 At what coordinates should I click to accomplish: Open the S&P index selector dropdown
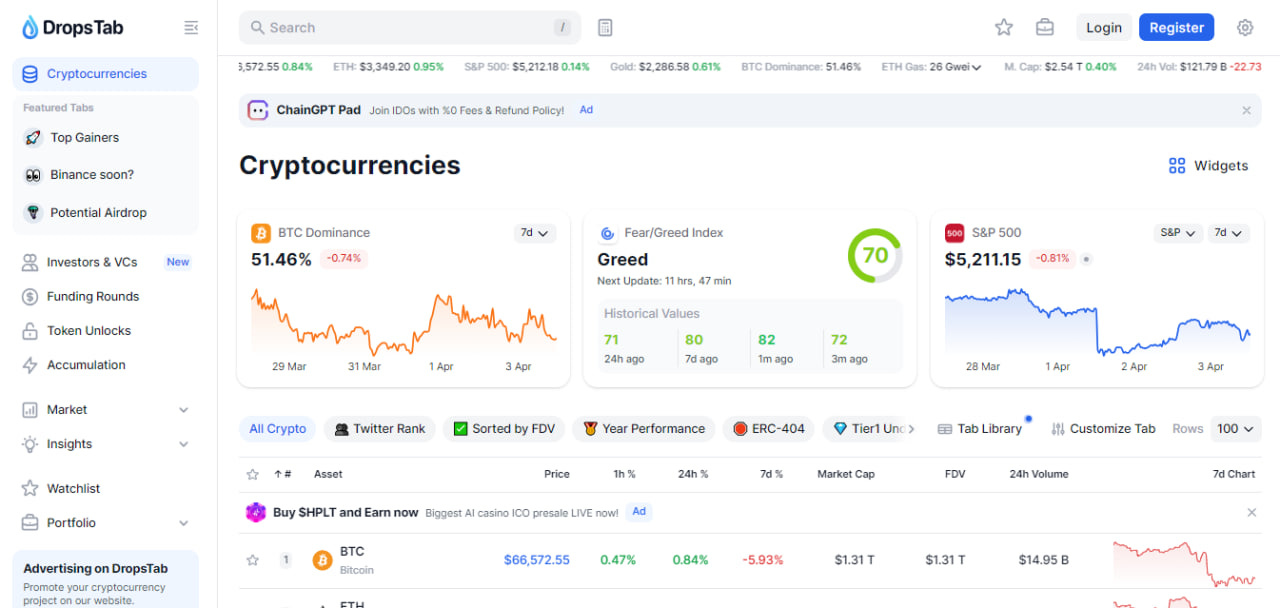click(1177, 233)
